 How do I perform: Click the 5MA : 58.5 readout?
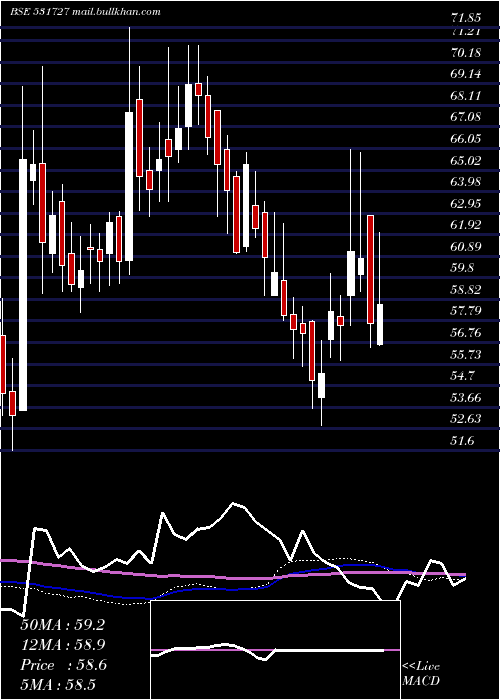[58, 685]
